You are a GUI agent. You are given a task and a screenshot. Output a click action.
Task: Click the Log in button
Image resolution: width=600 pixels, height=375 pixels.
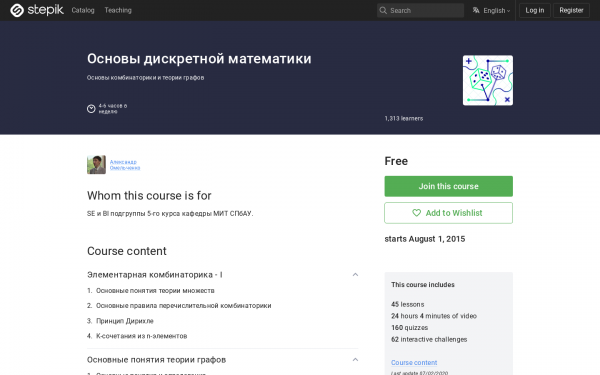pos(535,10)
